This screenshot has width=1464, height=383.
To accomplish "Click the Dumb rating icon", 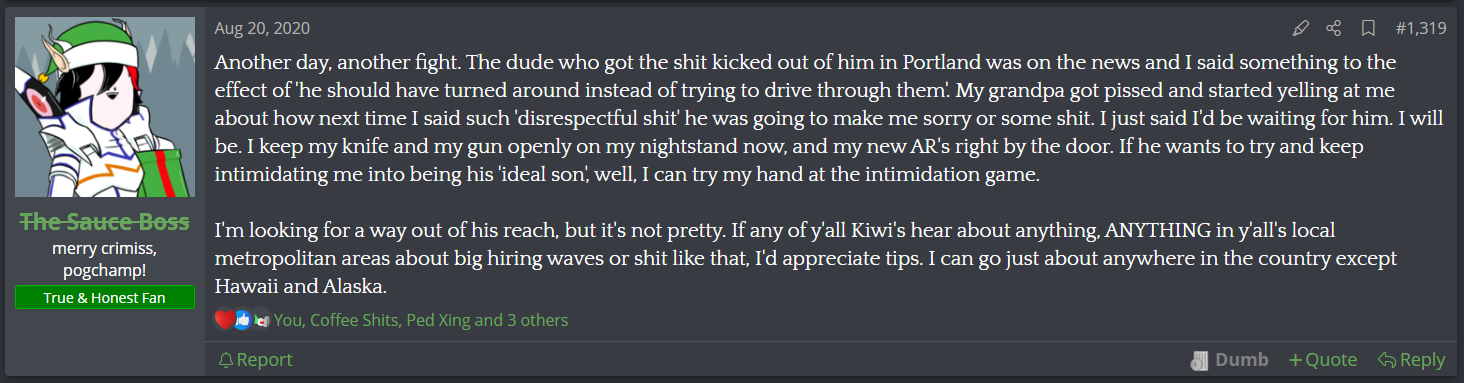I will point(1200,360).
